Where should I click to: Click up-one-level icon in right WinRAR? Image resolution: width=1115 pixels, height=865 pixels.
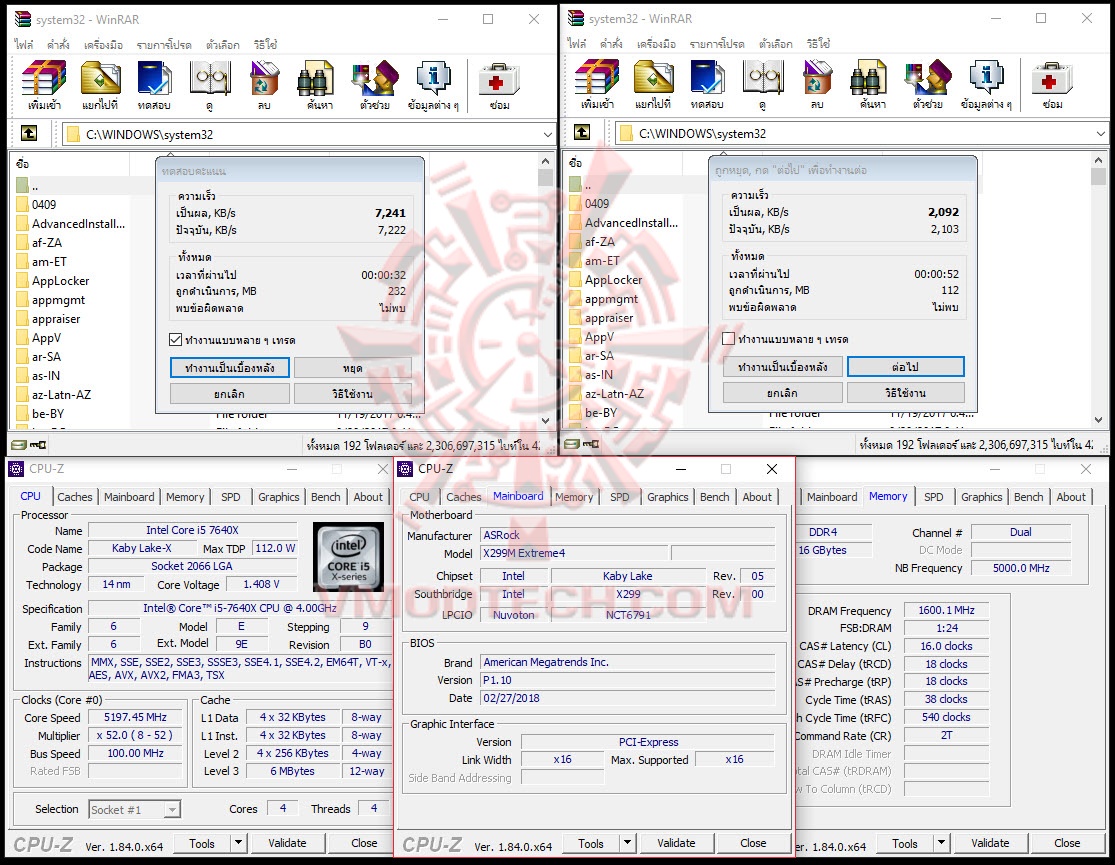tap(582, 132)
